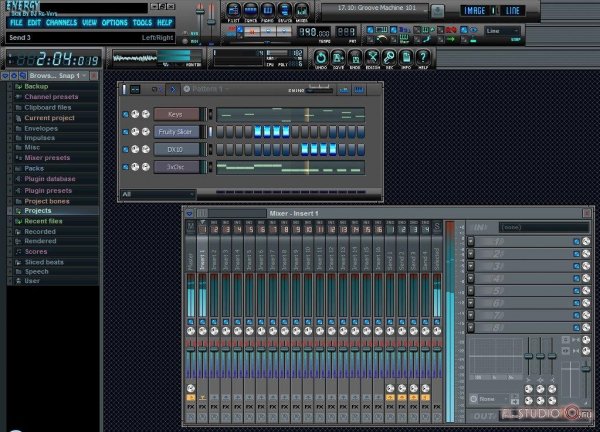Adjust the swing slider in step sequencer

tap(320, 90)
